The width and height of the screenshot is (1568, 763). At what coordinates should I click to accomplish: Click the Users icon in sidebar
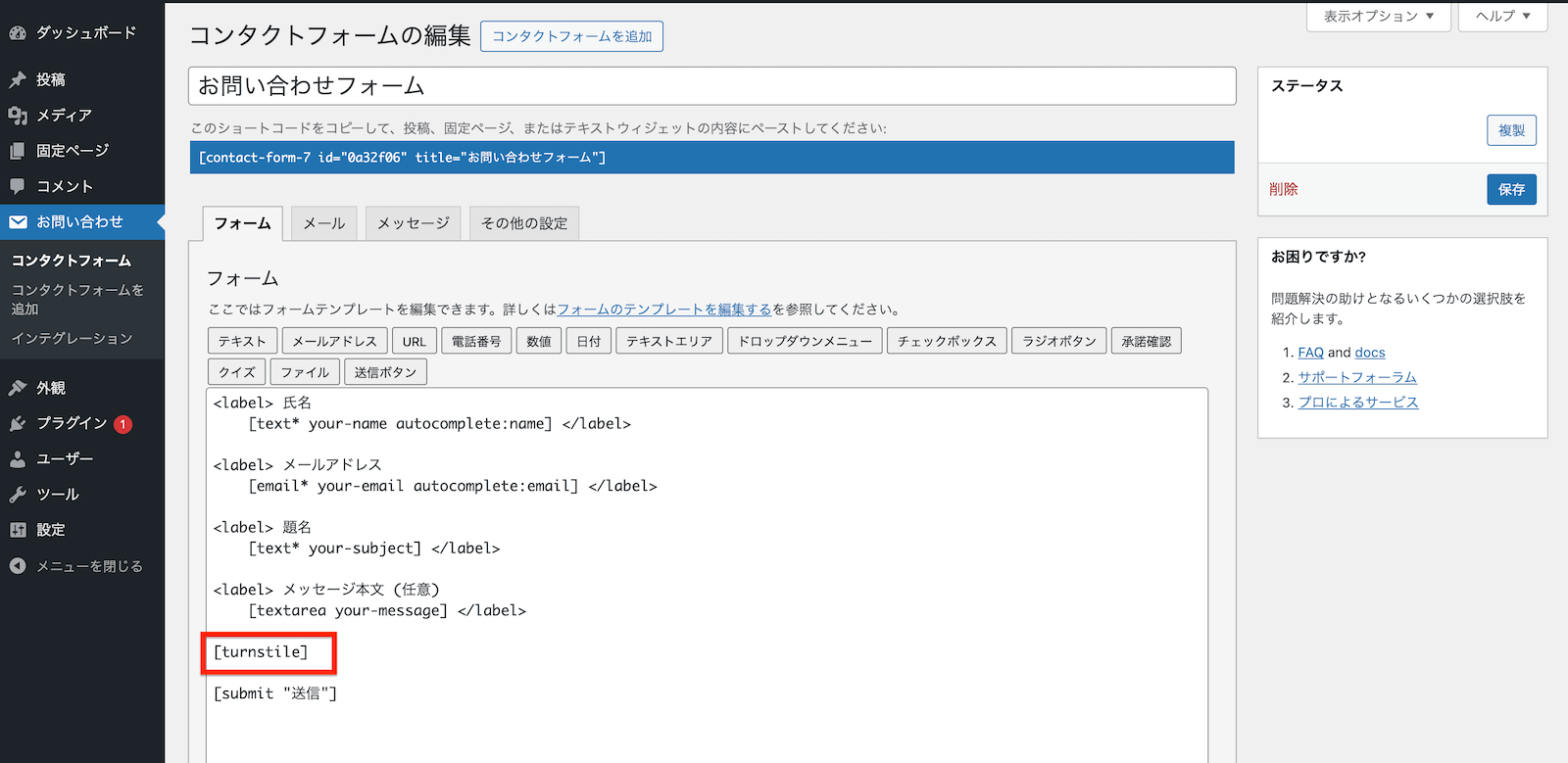tap(18, 458)
